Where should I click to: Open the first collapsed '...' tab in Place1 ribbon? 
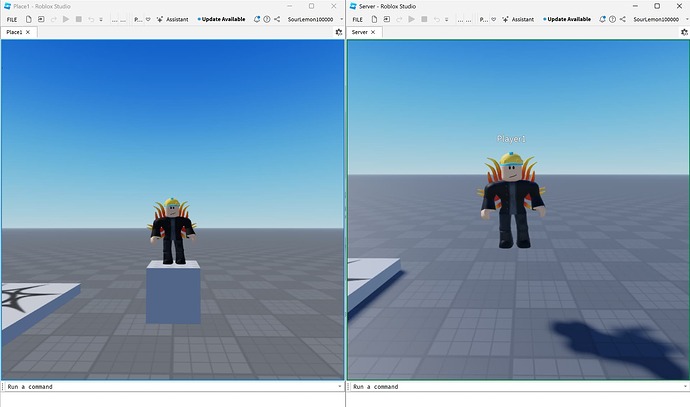tap(114, 20)
